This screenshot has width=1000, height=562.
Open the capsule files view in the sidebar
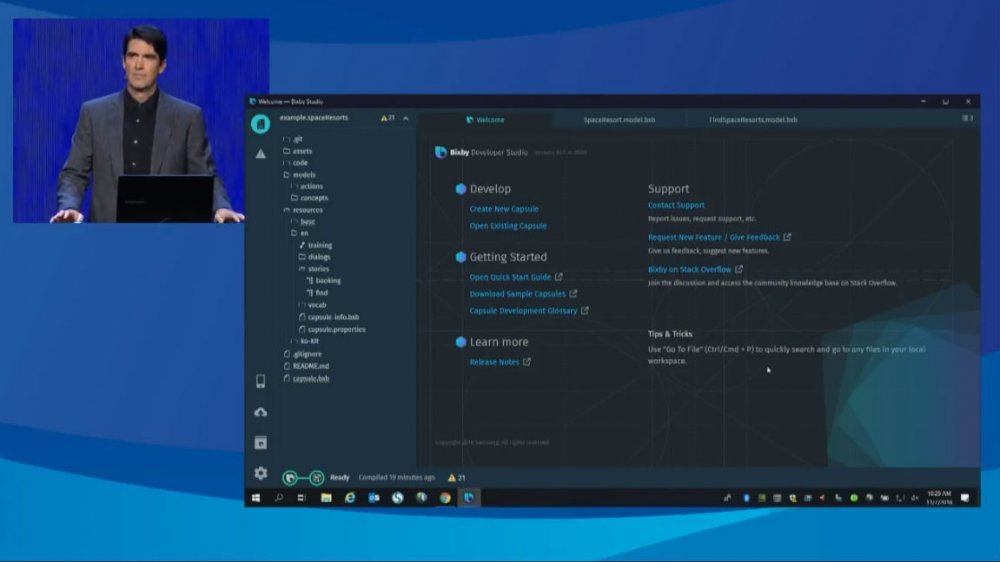click(260, 124)
